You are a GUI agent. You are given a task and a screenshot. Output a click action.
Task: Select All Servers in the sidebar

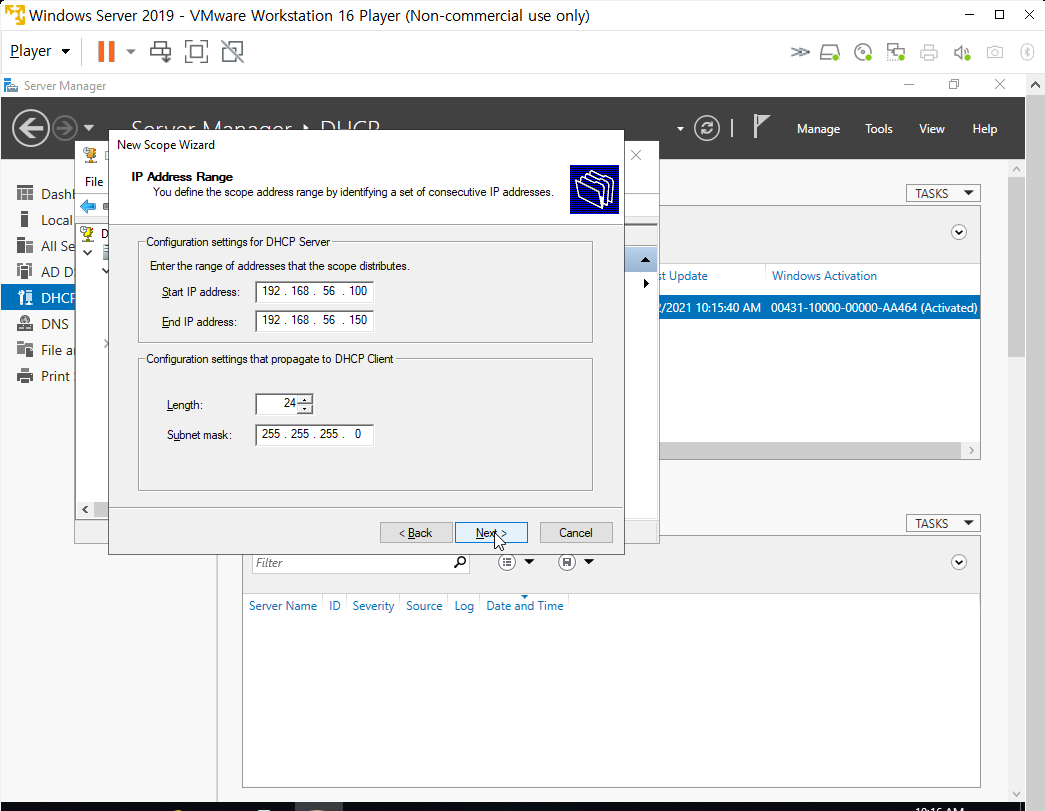pyautogui.click(x=44, y=246)
